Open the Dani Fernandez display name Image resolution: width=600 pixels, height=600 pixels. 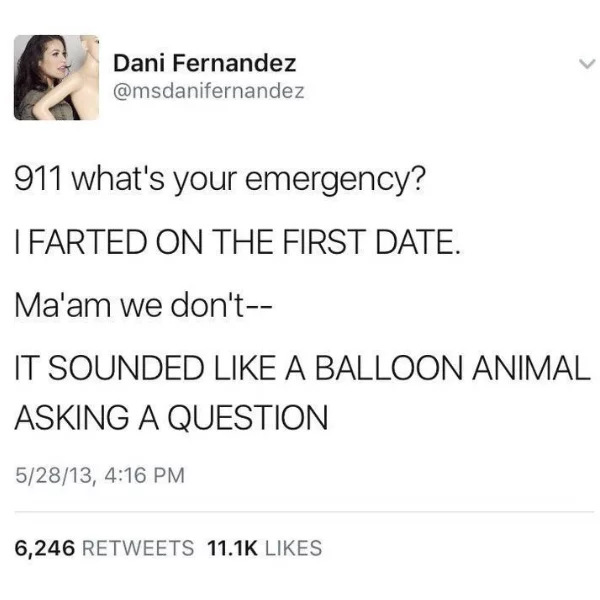tap(204, 63)
